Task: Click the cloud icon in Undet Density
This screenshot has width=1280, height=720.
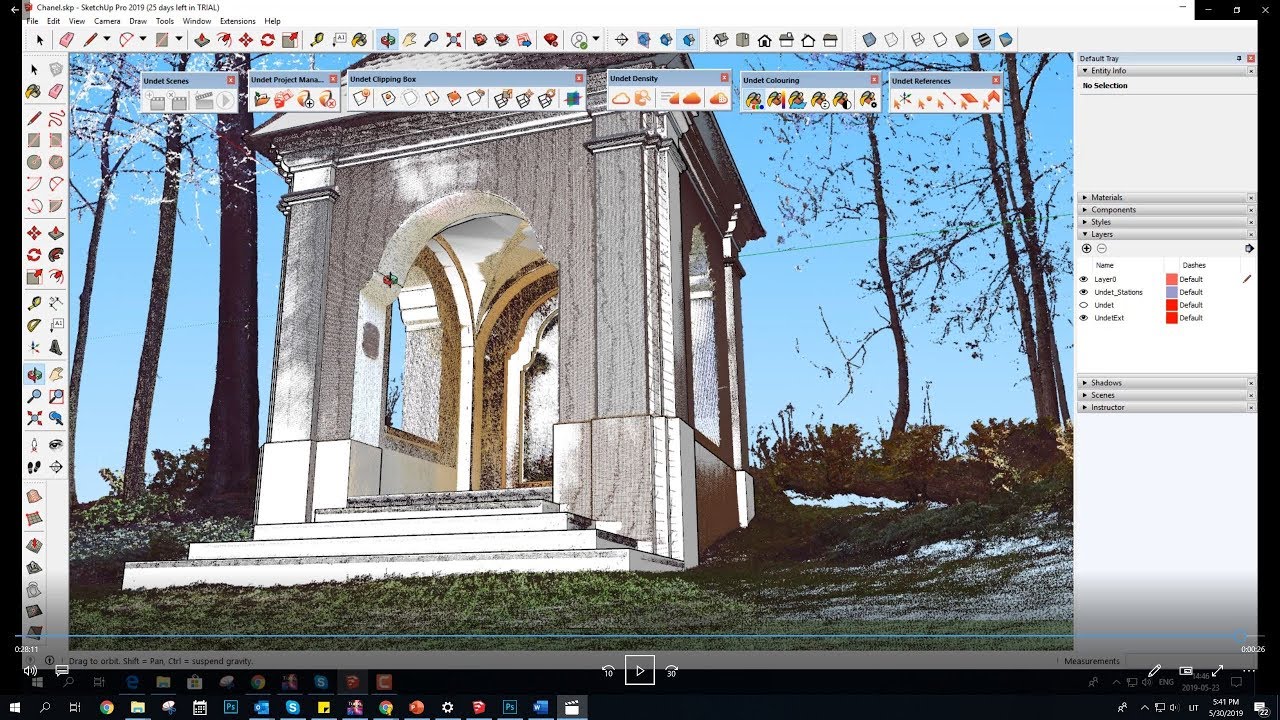Action: (621, 98)
